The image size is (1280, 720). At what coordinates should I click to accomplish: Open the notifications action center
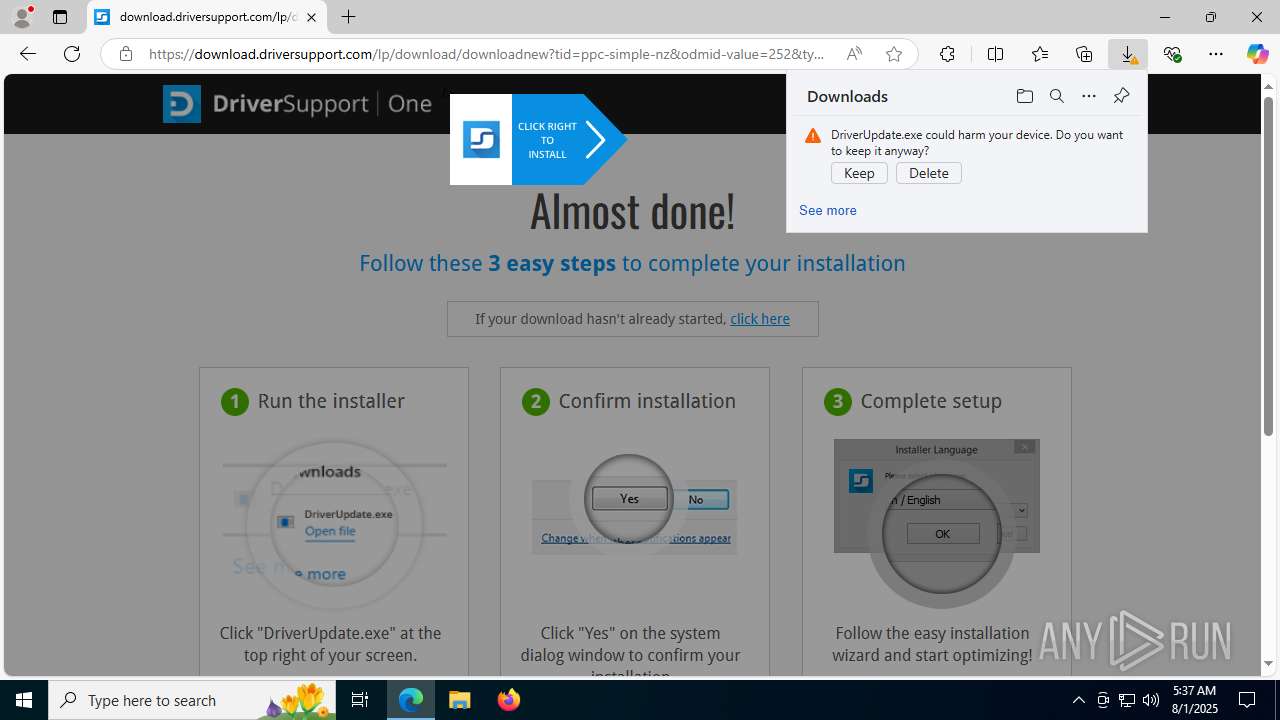point(1248,700)
